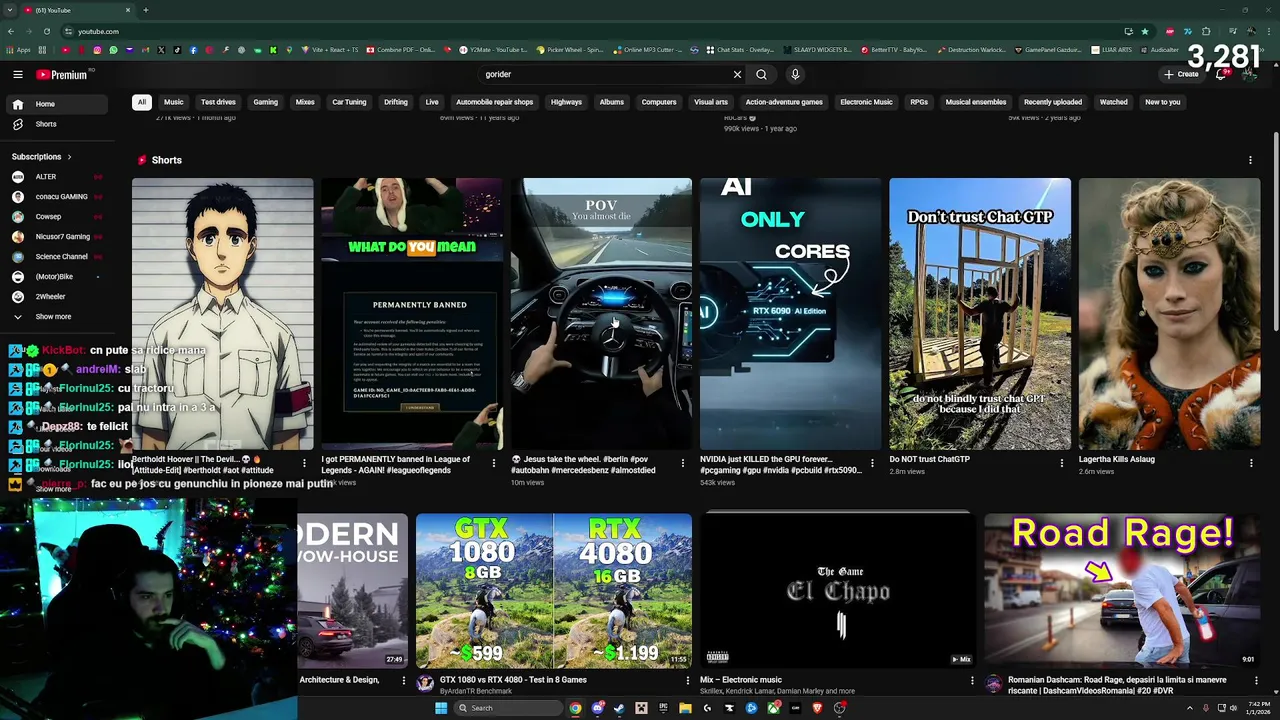Open options menu for Bertholdt Hoover short
1280x720 pixels.
(x=304, y=463)
